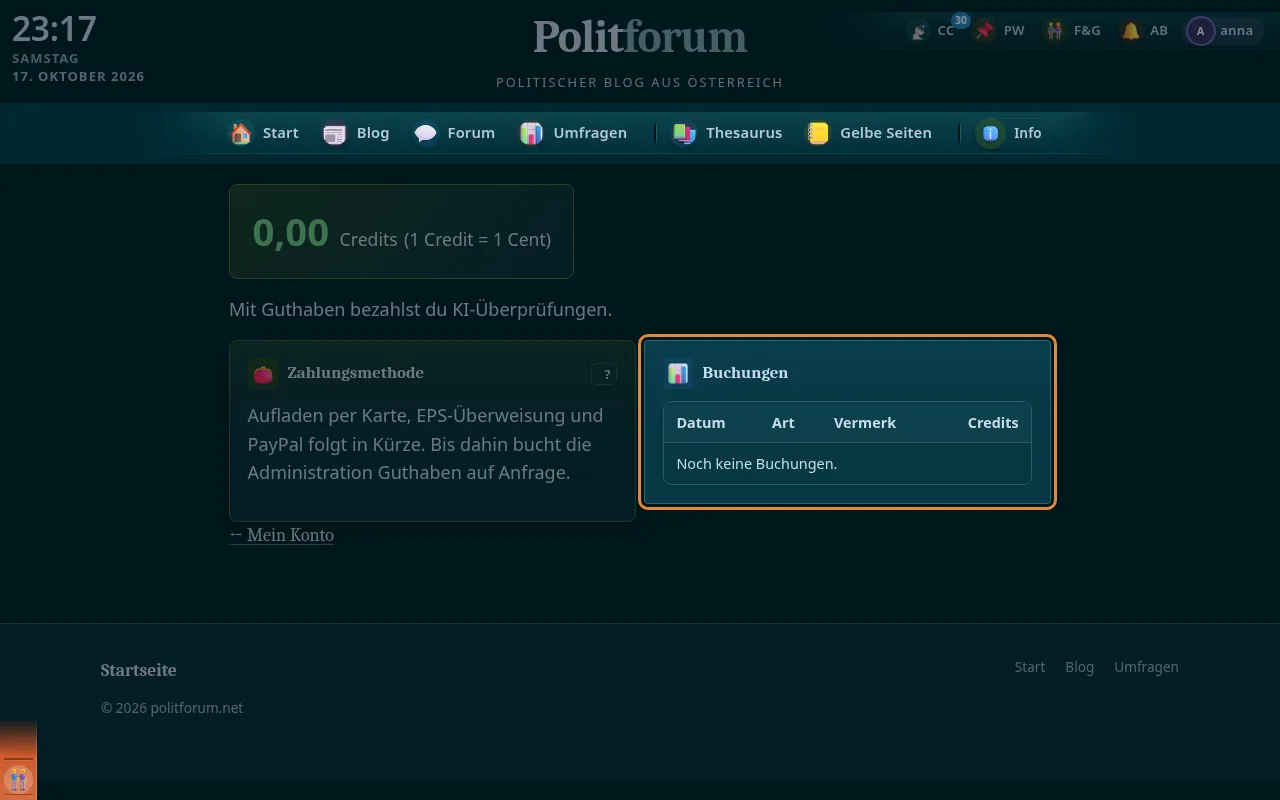Click the Politforum site logo

click(x=640, y=38)
